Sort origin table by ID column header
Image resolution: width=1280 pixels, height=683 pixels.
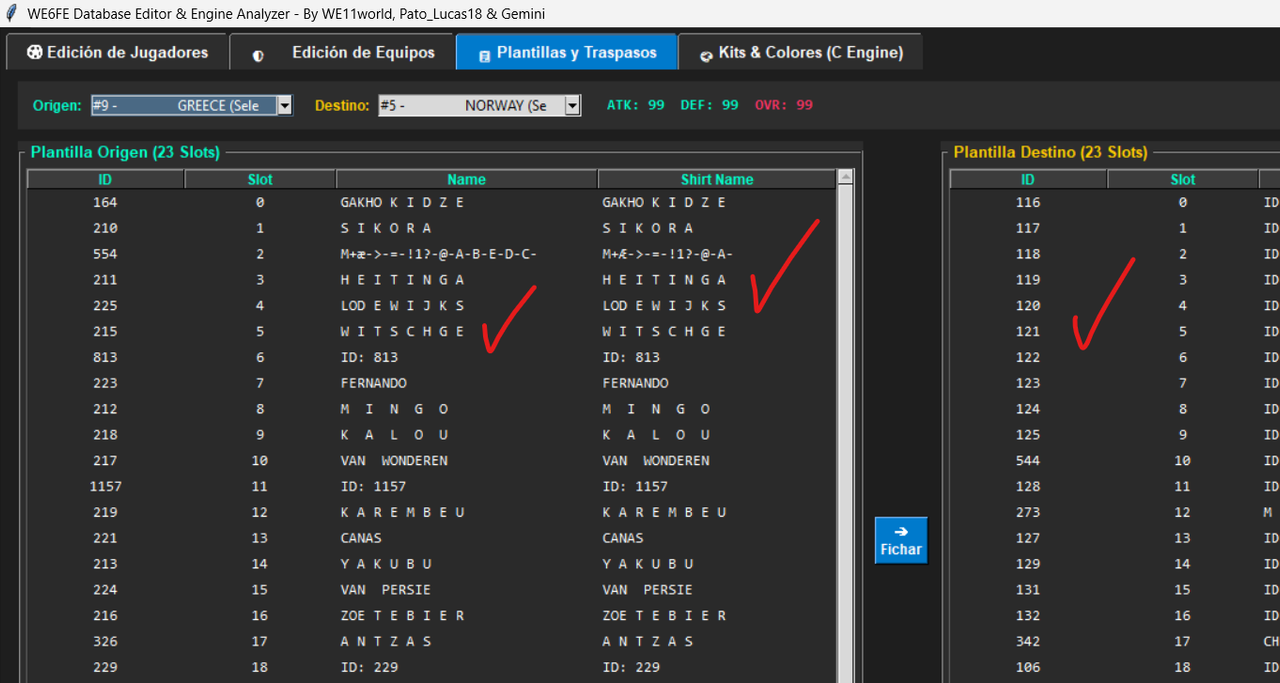pos(105,179)
